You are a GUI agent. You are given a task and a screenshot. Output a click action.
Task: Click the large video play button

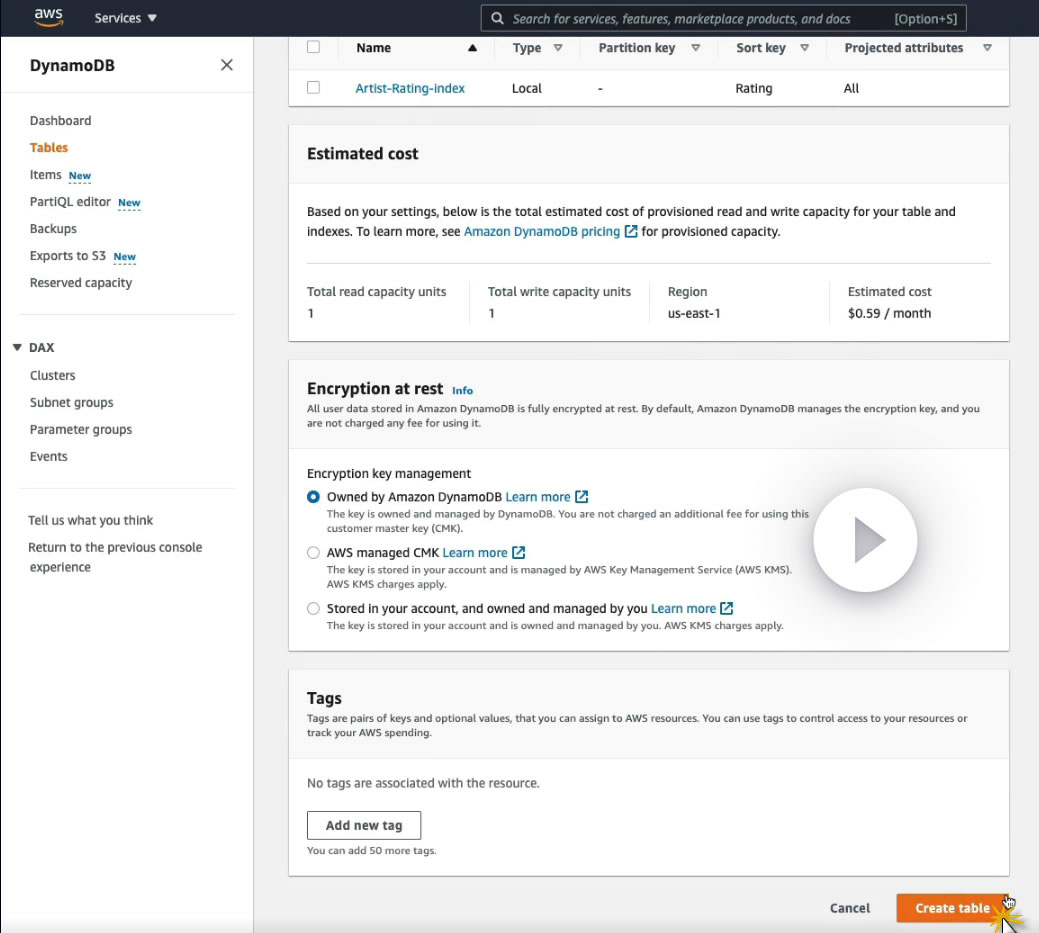tap(865, 541)
